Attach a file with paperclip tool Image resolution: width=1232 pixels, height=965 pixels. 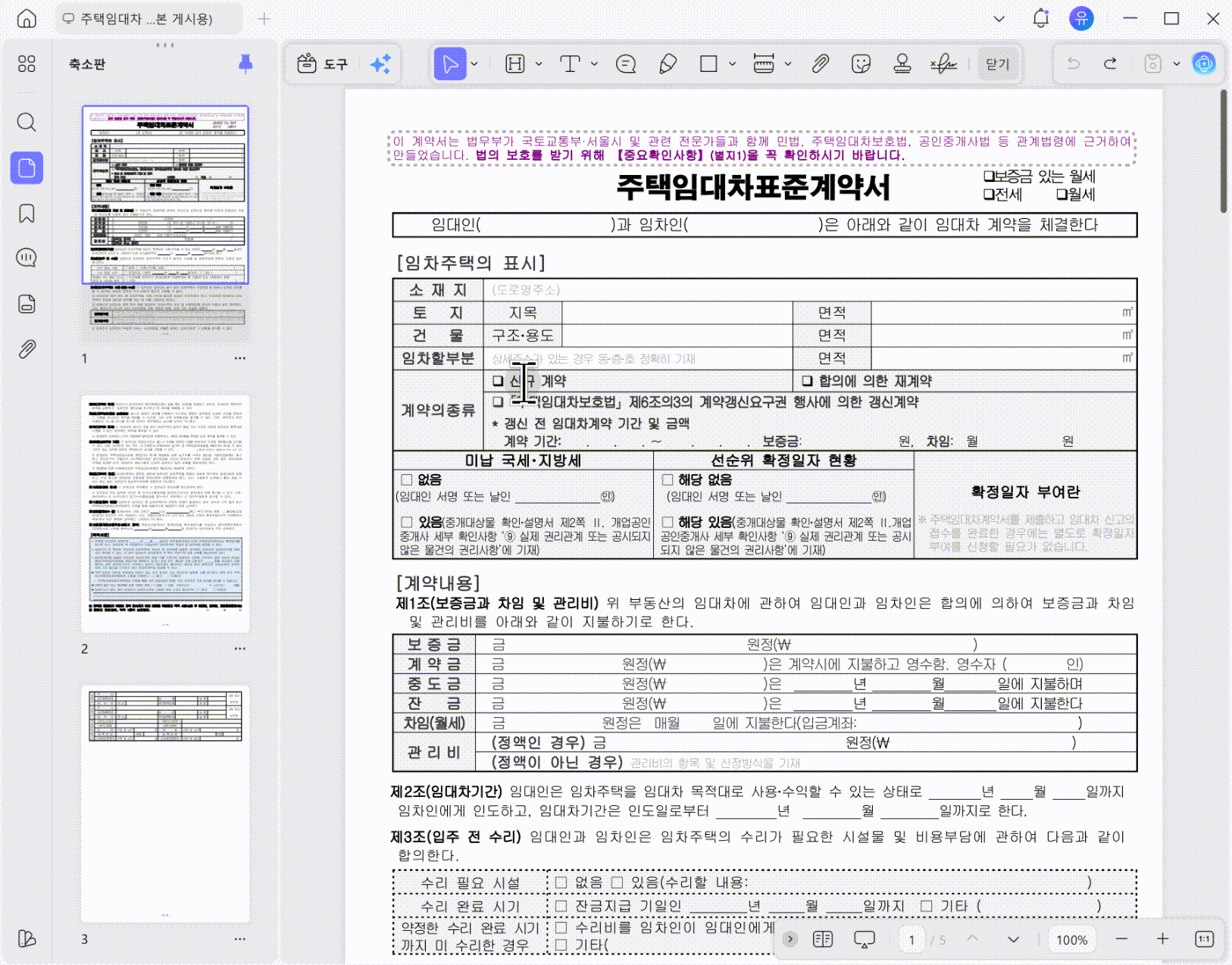821,64
